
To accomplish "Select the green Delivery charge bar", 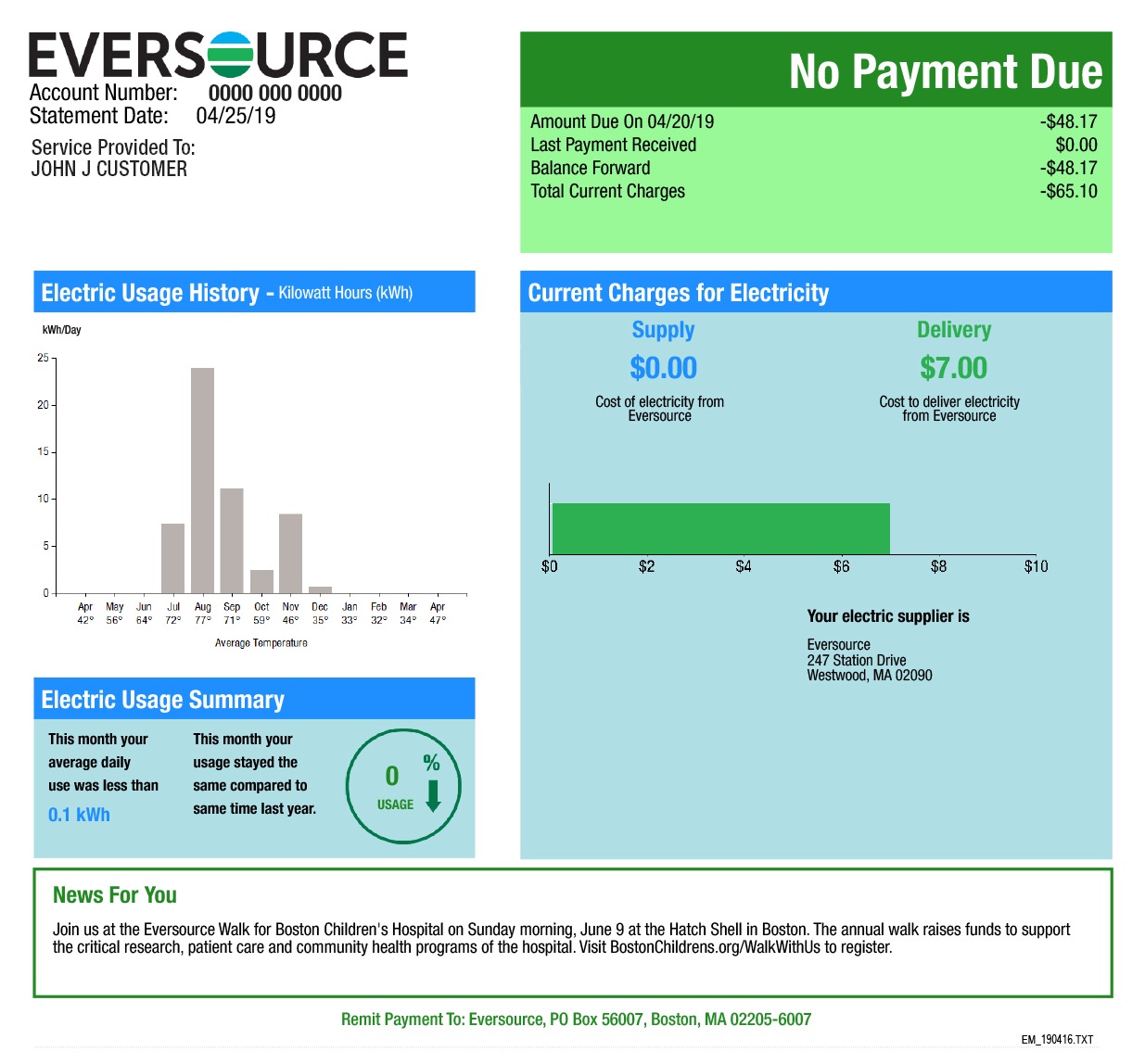I will [720, 526].
